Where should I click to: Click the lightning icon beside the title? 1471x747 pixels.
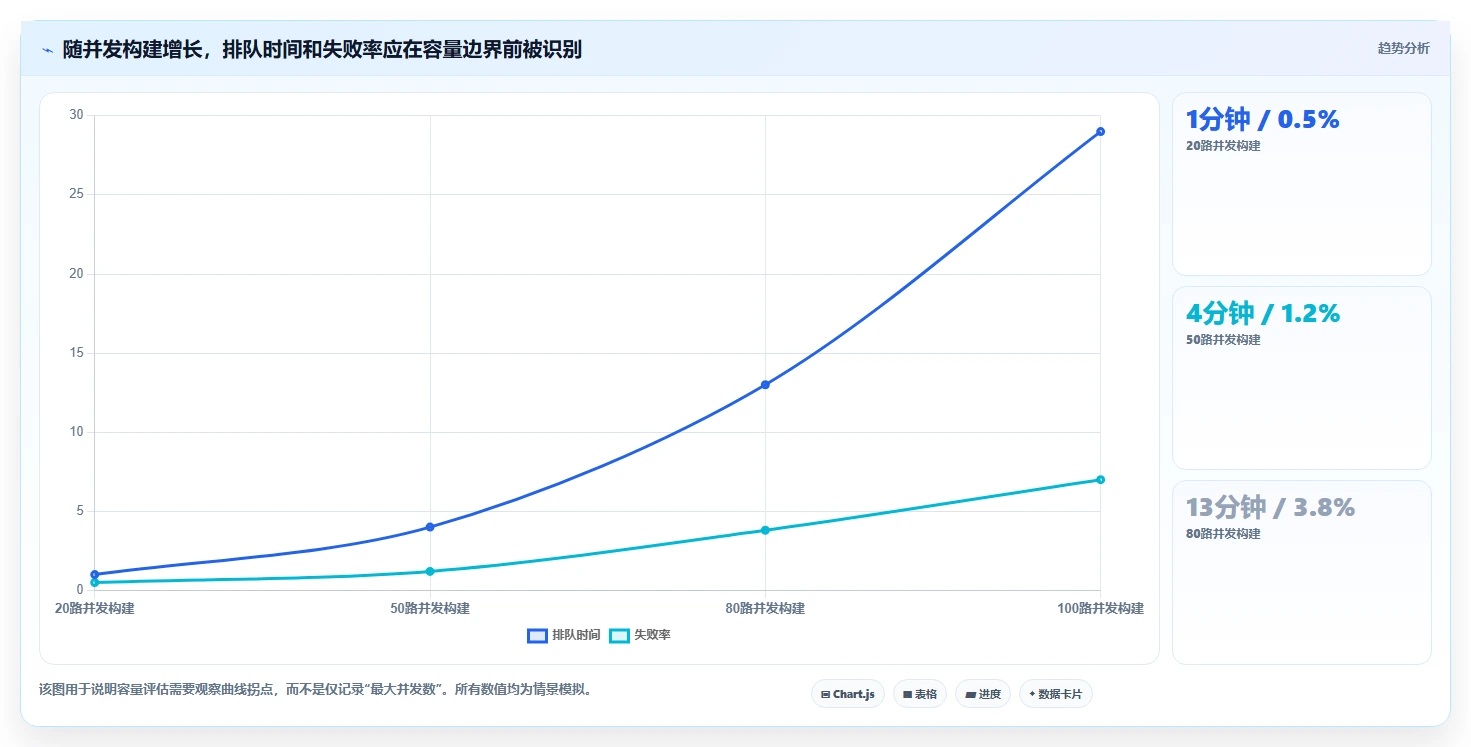click(47, 50)
